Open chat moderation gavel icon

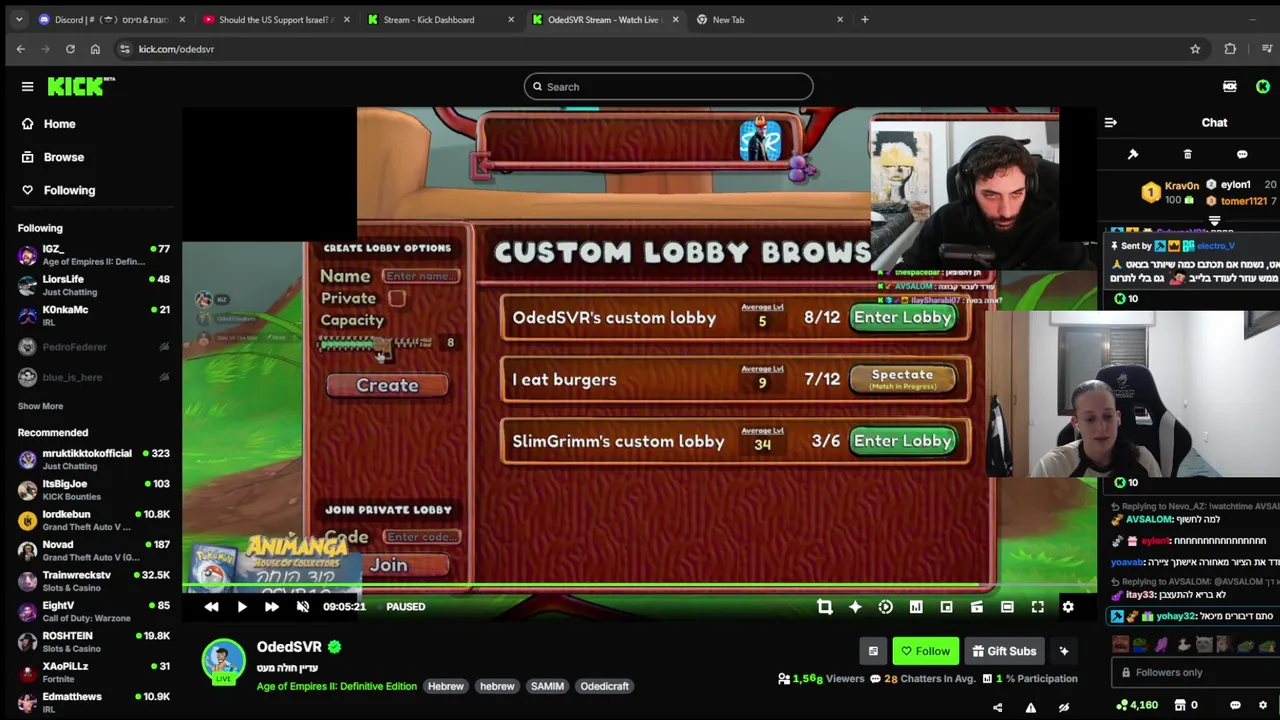click(1133, 155)
